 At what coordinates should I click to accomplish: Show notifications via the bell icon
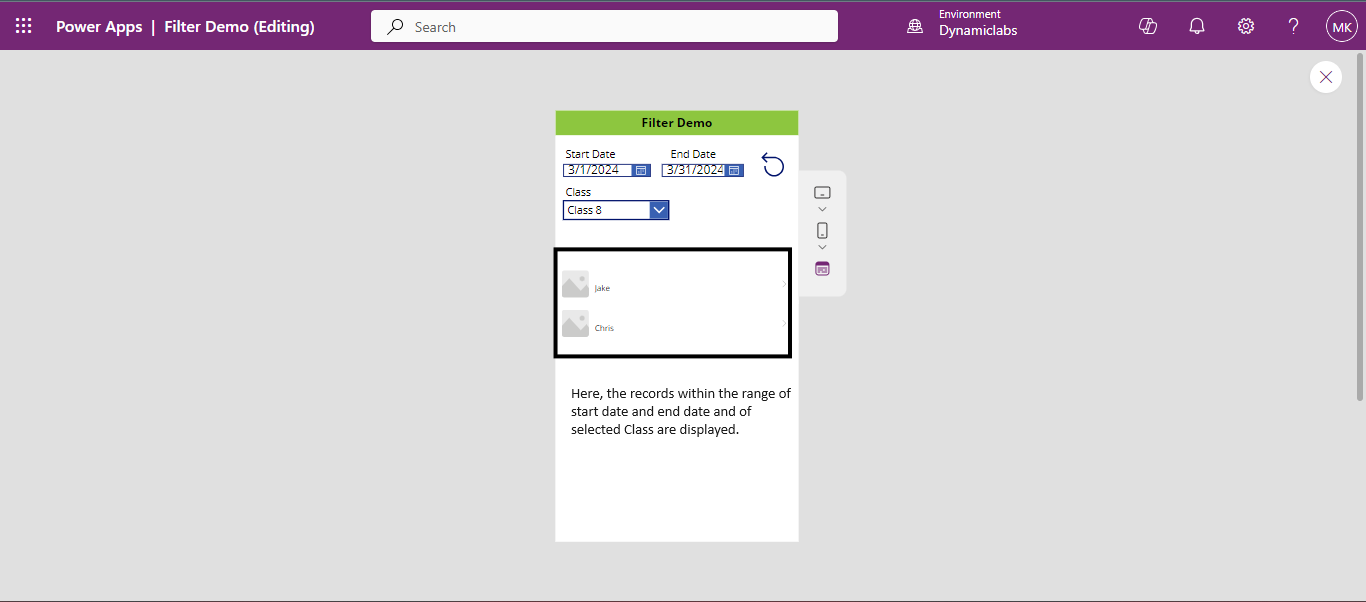(x=1197, y=26)
